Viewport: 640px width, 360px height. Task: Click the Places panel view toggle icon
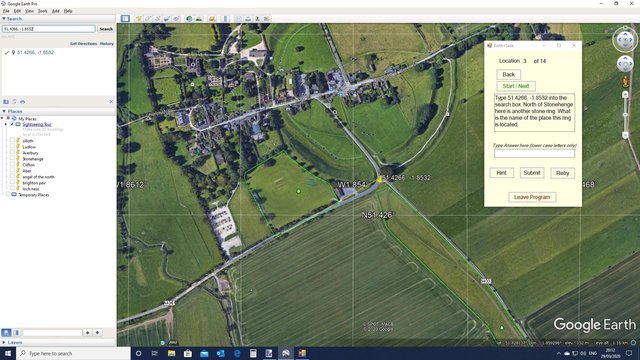pos(16,333)
